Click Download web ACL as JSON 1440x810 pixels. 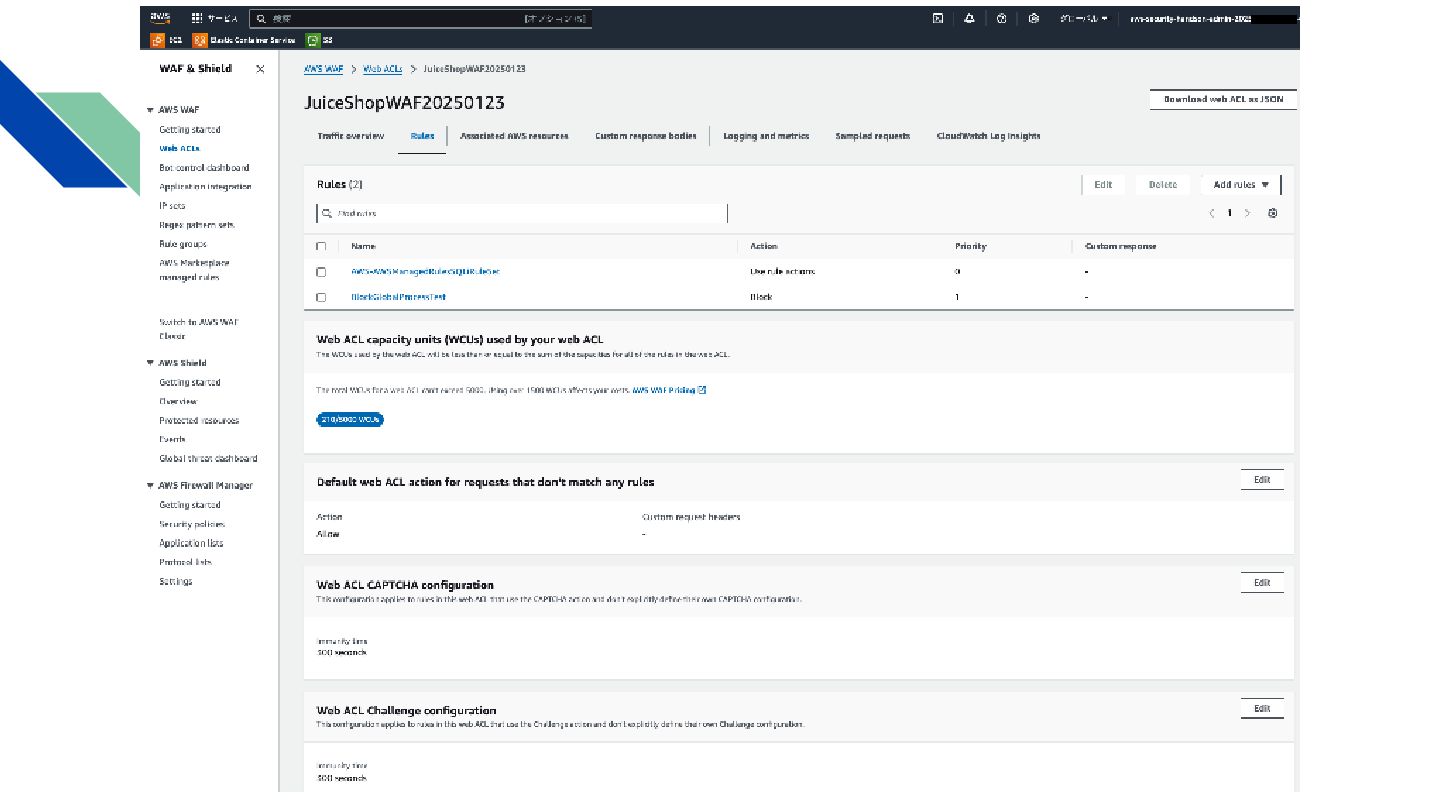[1223, 100]
